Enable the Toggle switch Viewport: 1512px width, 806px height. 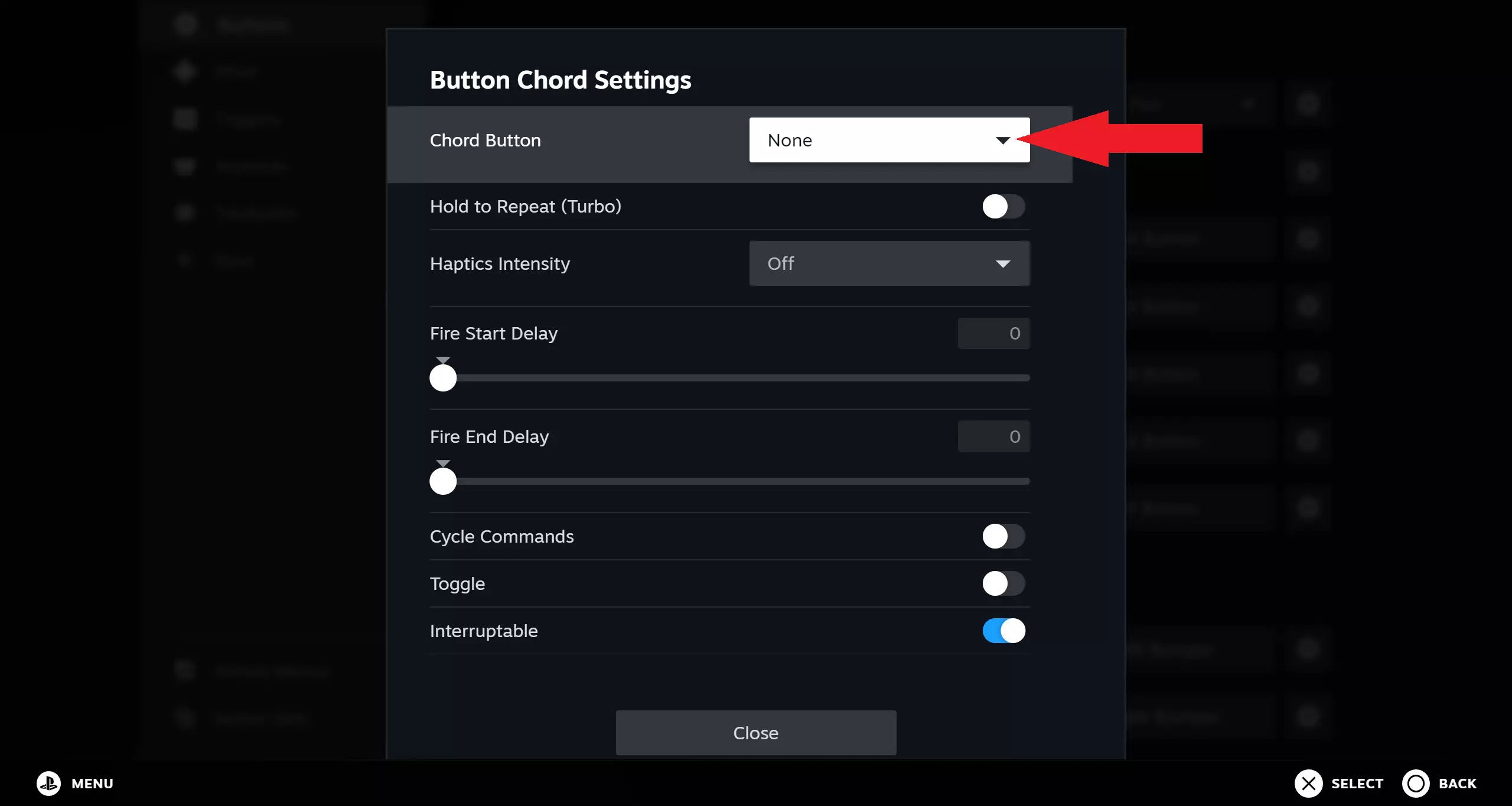coord(1003,583)
